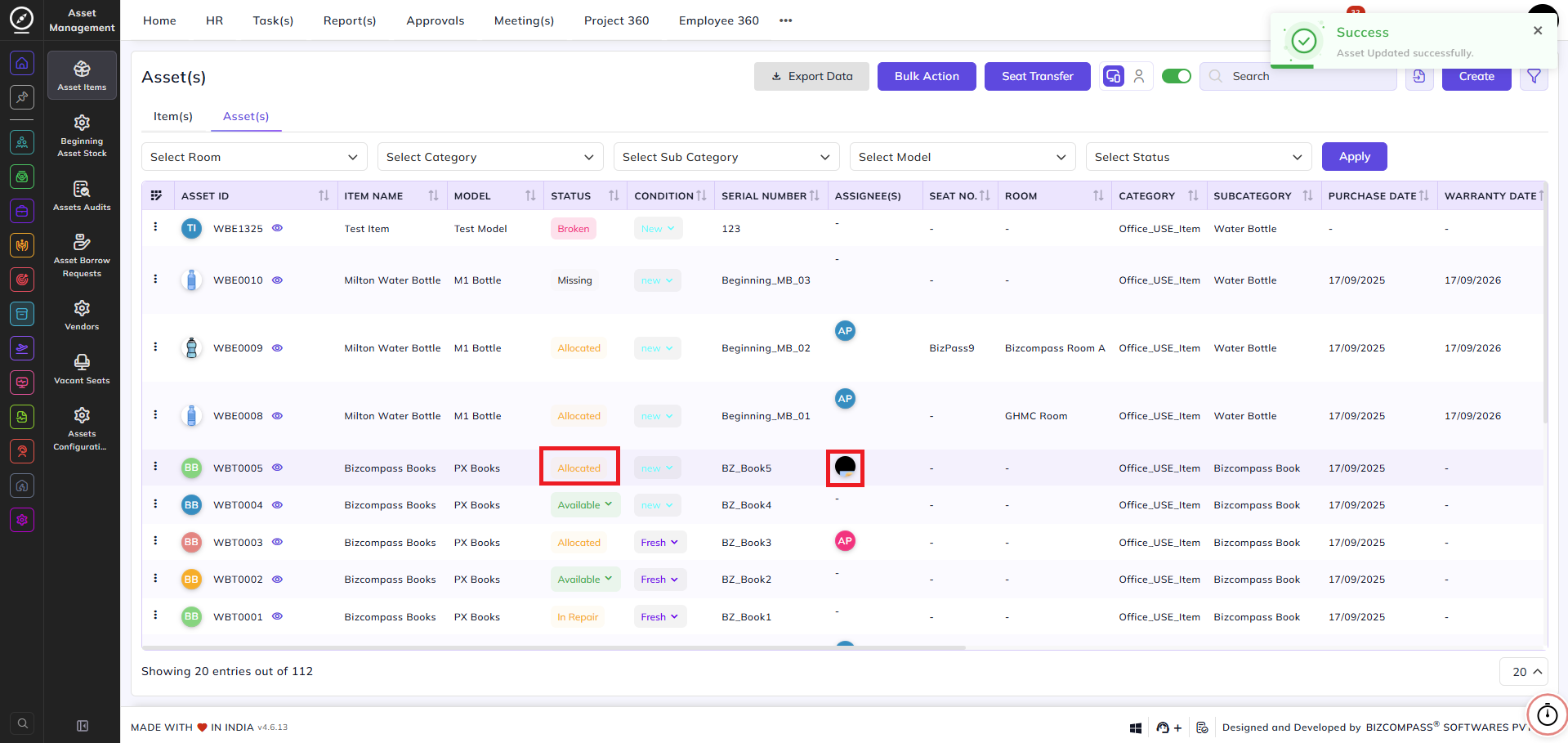View details via eye icon for WBT0003

point(277,542)
